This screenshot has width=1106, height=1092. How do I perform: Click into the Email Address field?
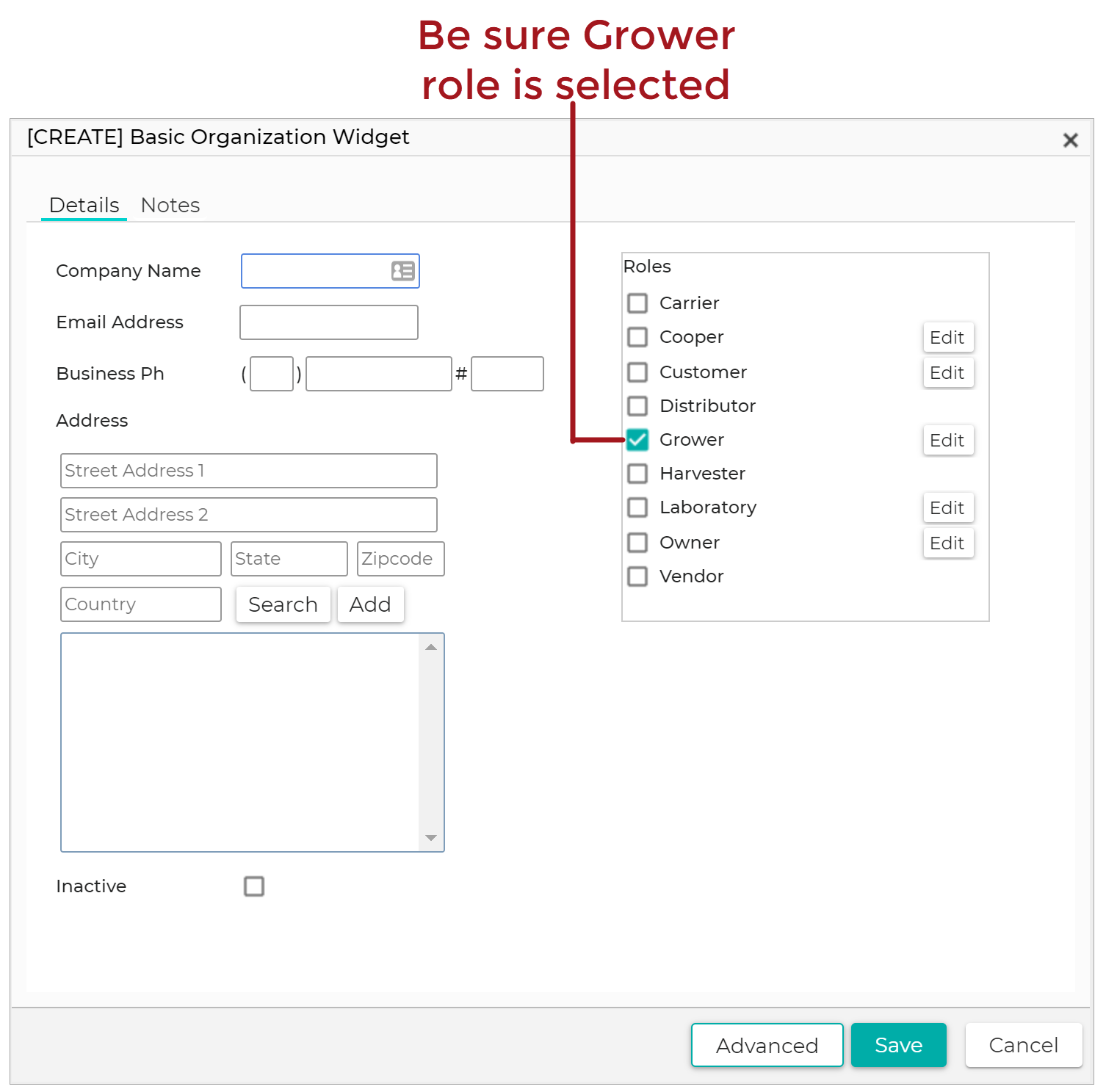pyautogui.click(x=329, y=322)
